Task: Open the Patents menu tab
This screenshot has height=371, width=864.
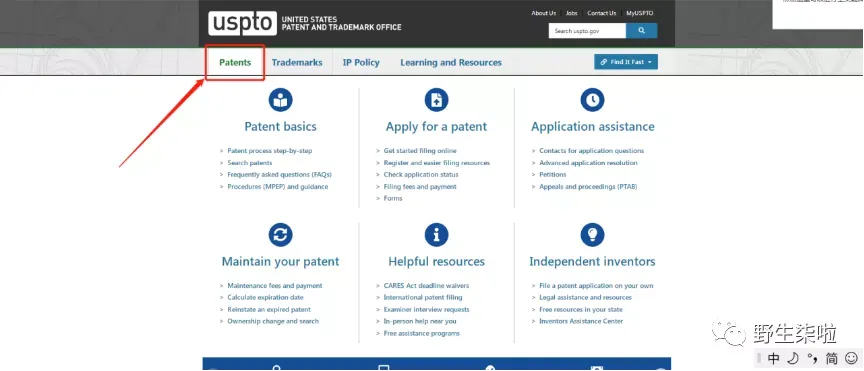Action: [x=235, y=62]
